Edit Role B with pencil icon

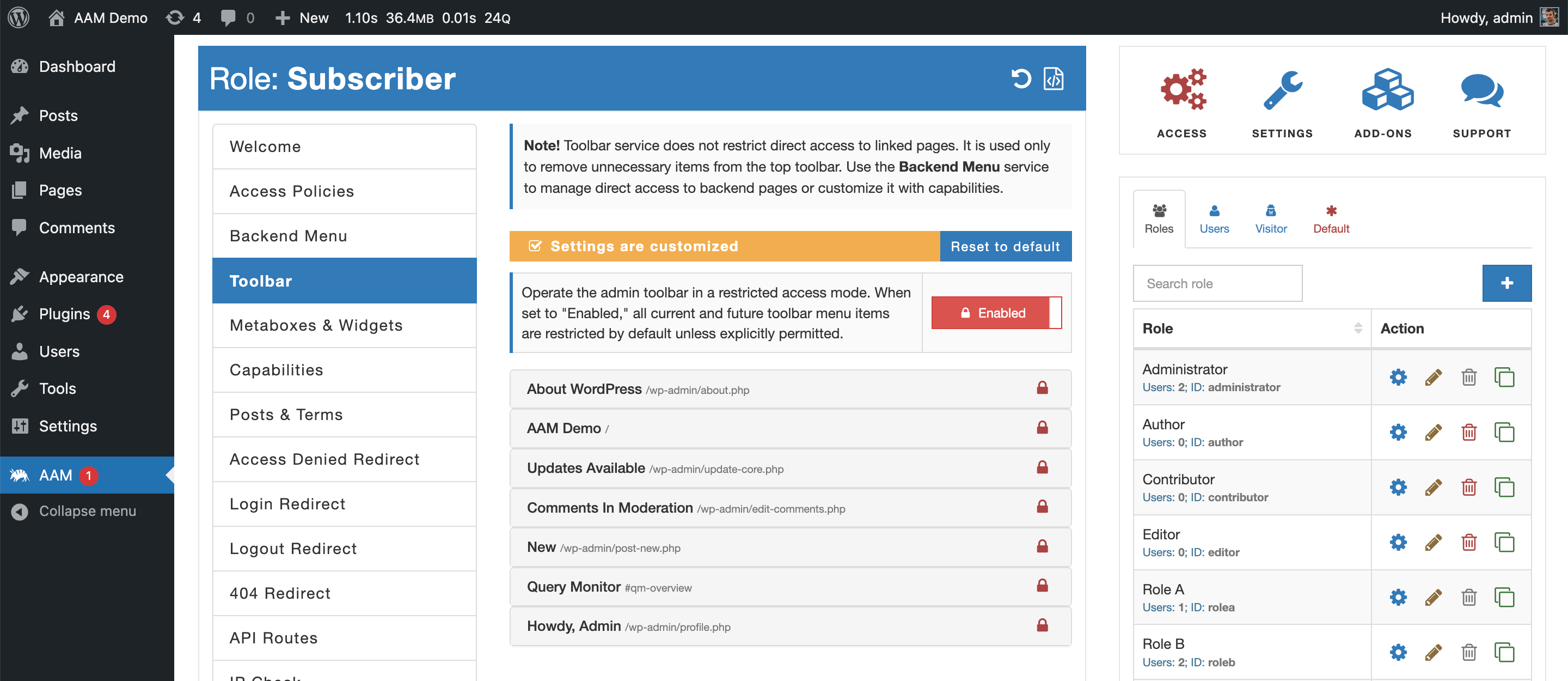point(1433,652)
